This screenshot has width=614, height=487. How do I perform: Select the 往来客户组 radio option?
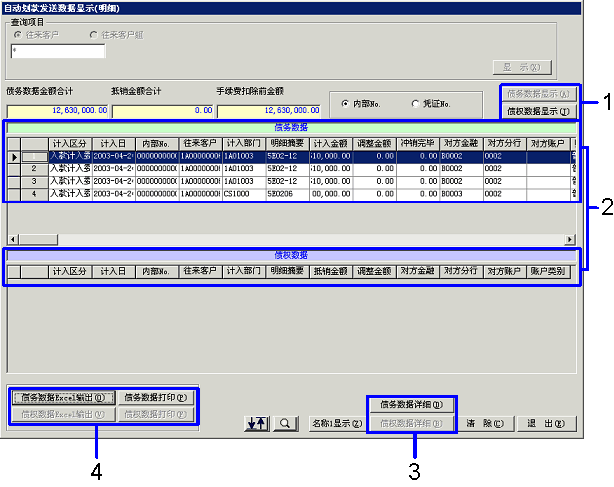(x=94, y=35)
